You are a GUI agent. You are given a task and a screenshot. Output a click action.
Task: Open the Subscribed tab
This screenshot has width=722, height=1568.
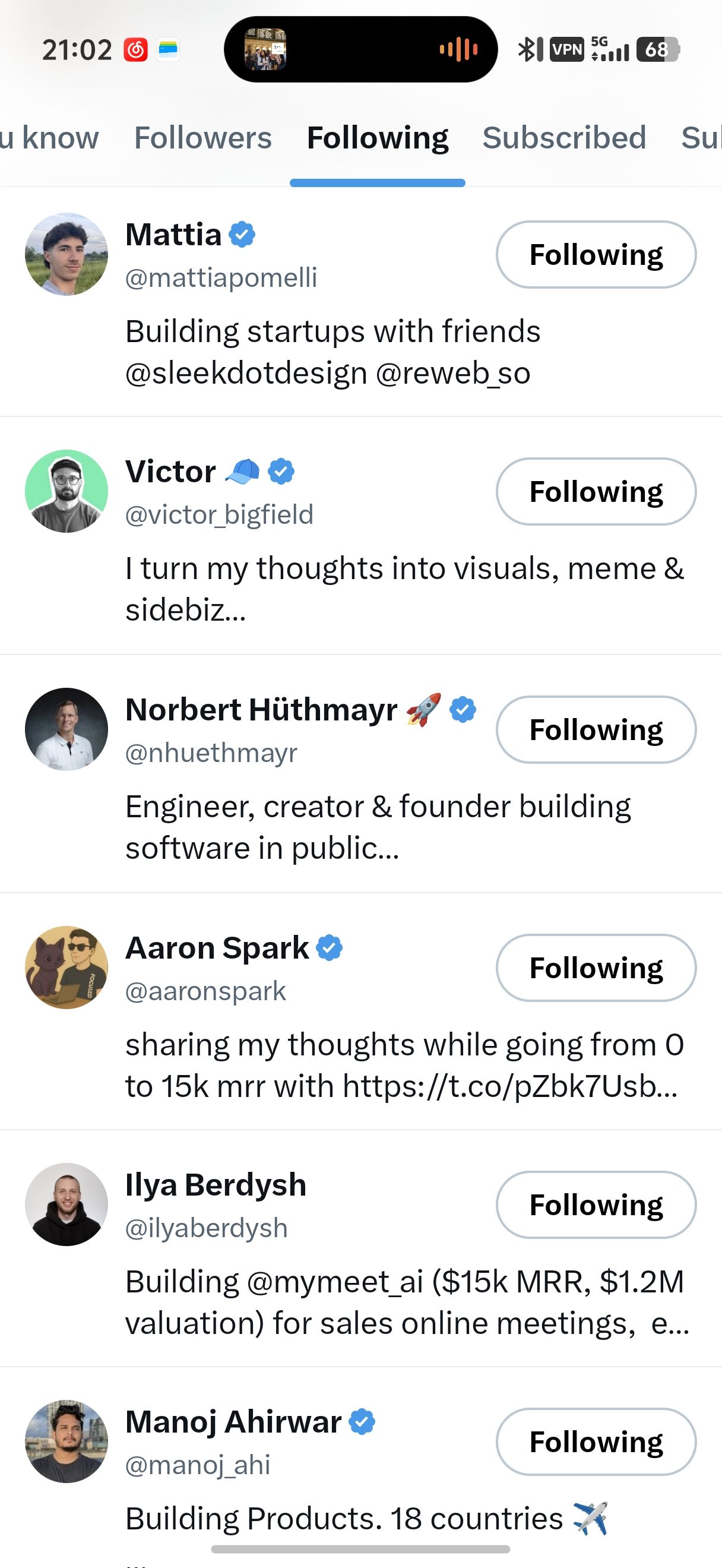[x=564, y=138]
